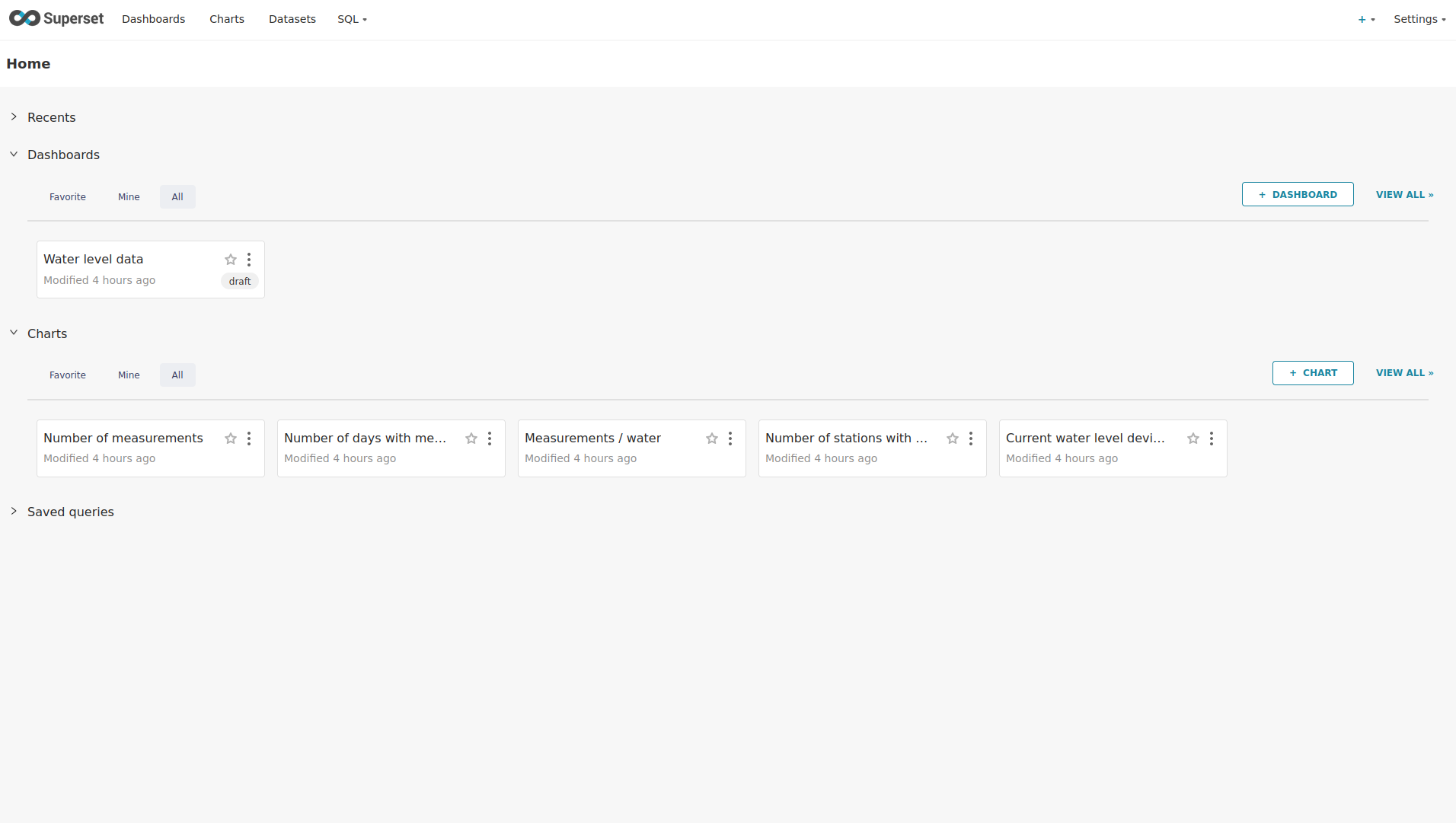Star the Number of measurements chart

pyautogui.click(x=231, y=439)
